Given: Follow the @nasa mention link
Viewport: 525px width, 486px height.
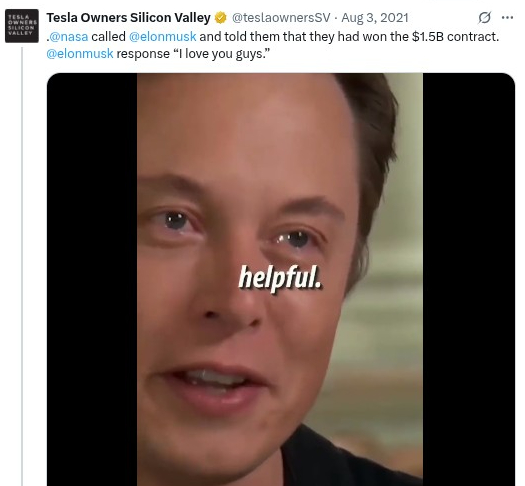Looking at the screenshot, I should coord(69,36).
